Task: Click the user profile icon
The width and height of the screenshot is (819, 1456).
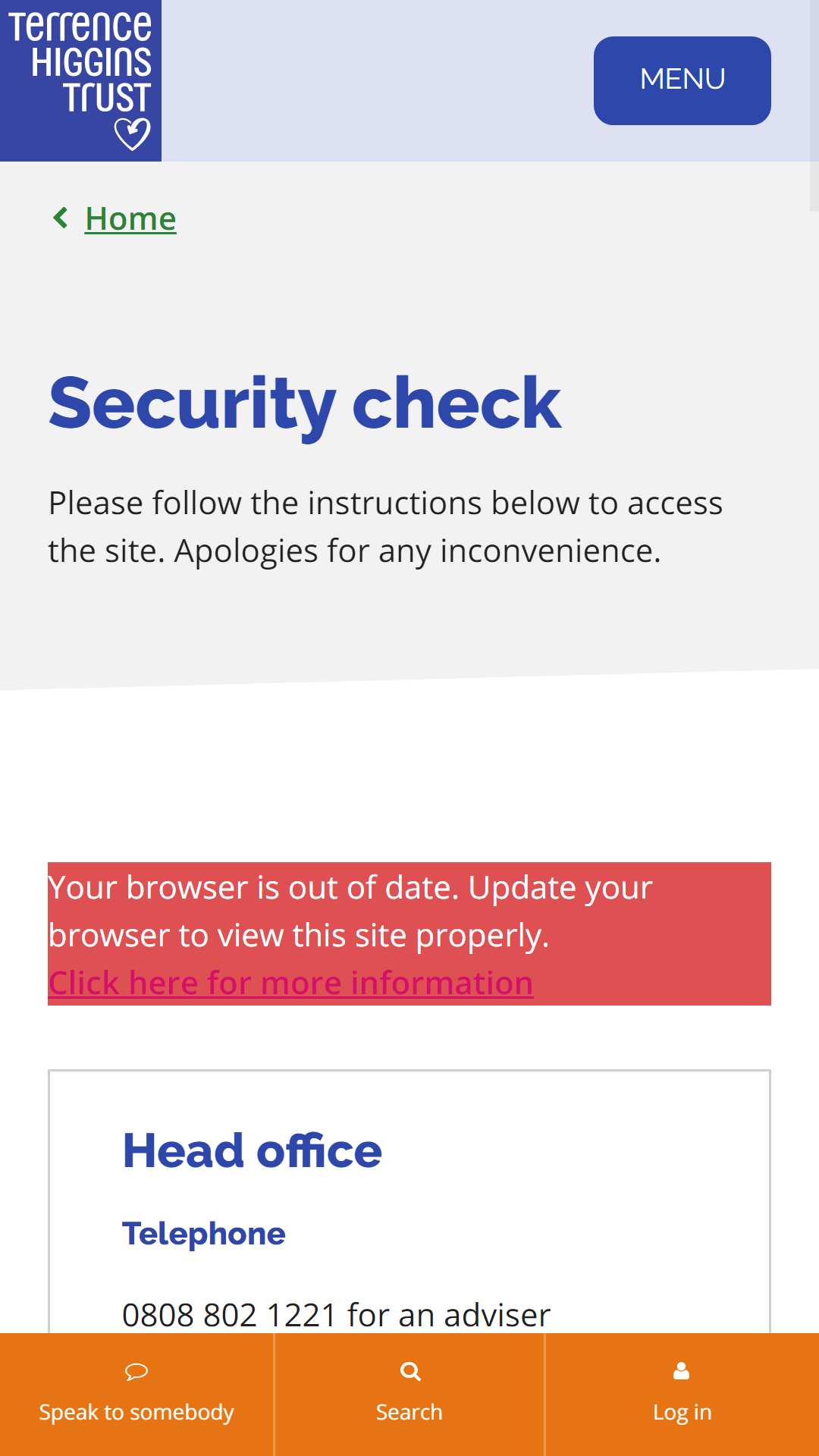Action: [x=682, y=1370]
